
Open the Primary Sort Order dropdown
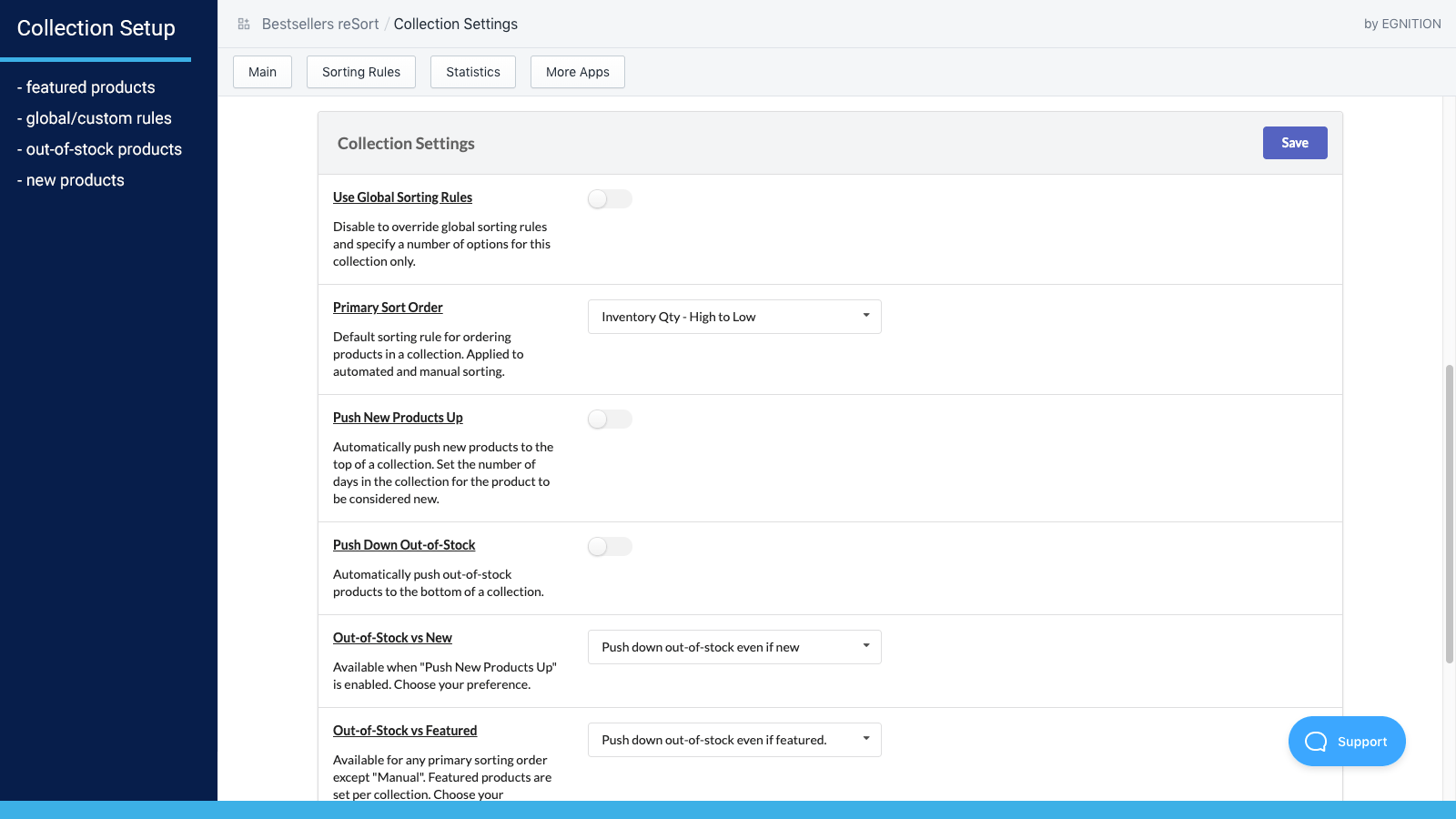pyautogui.click(x=734, y=317)
